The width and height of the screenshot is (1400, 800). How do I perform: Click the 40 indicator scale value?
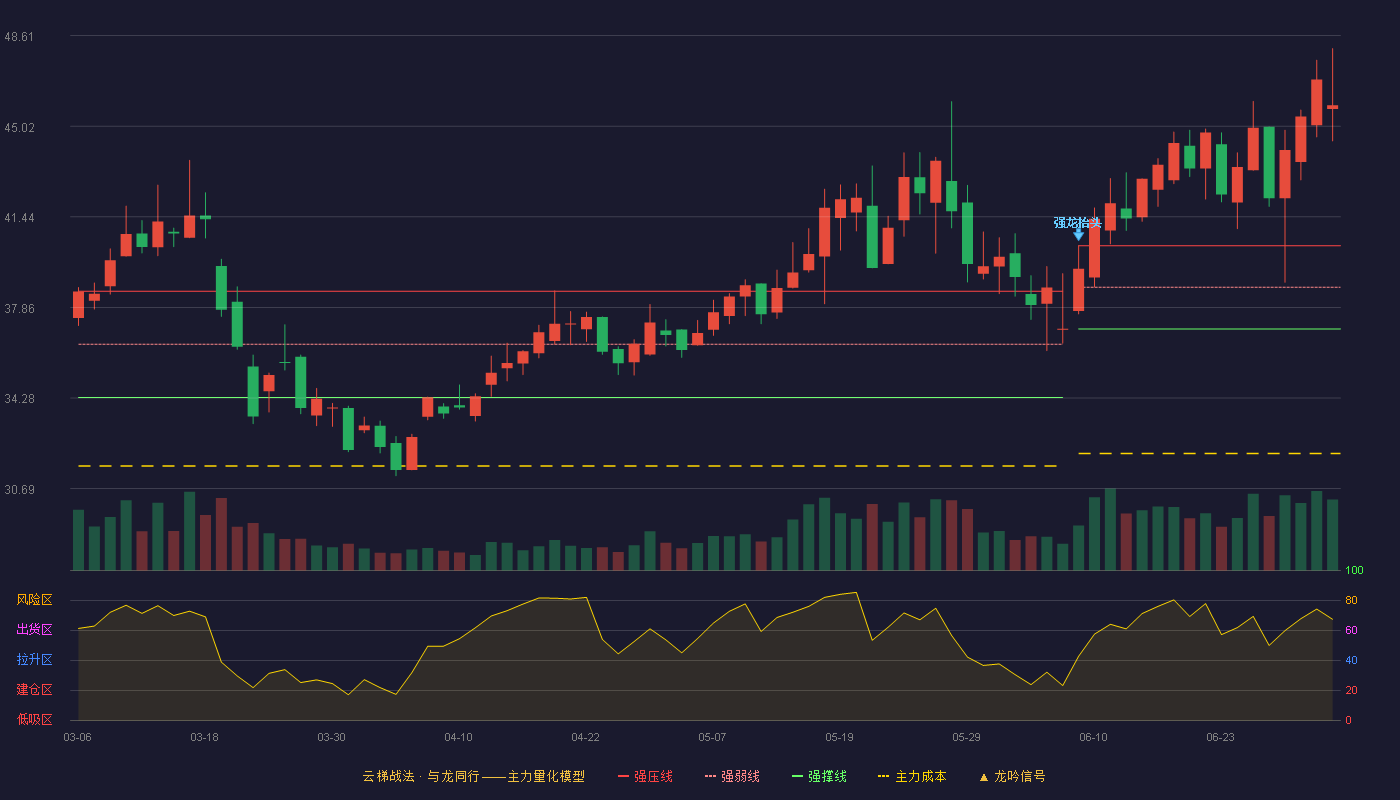1351,660
